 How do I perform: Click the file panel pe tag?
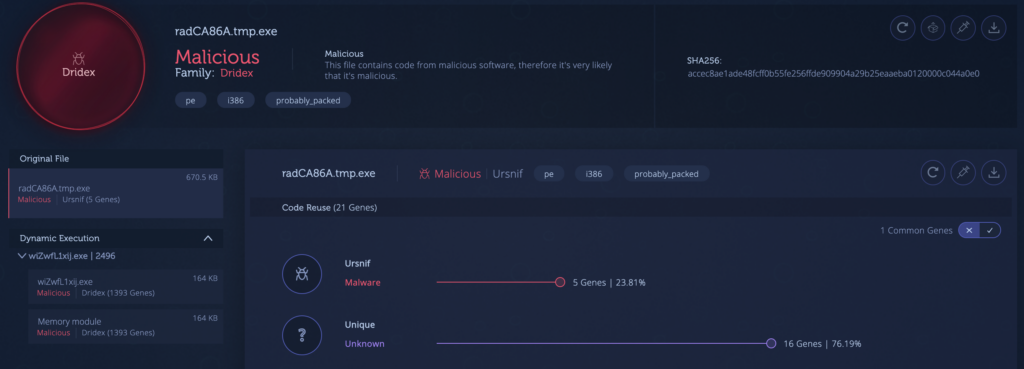click(x=549, y=174)
